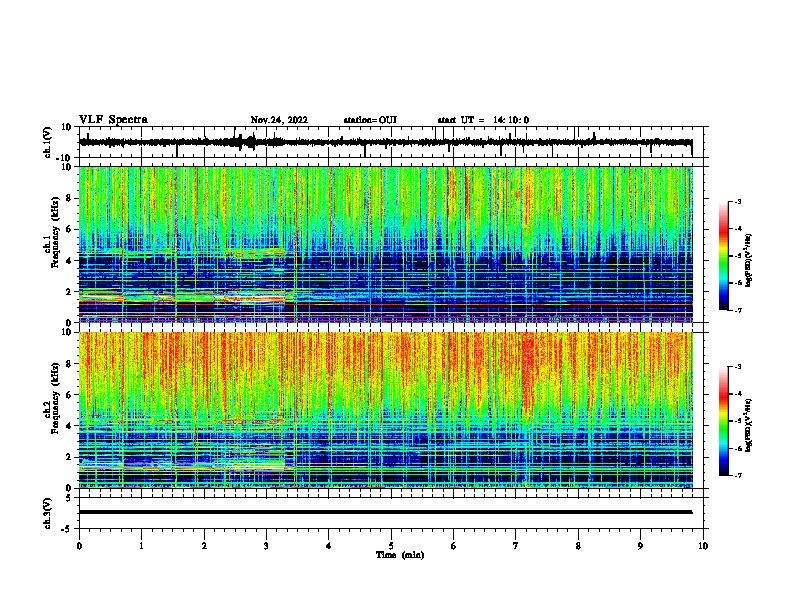Image resolution: width=792 pixels, height=612 pixels.
Task: Click the "-10" tick on ch.1(V) axis
Action: (65, 158)
